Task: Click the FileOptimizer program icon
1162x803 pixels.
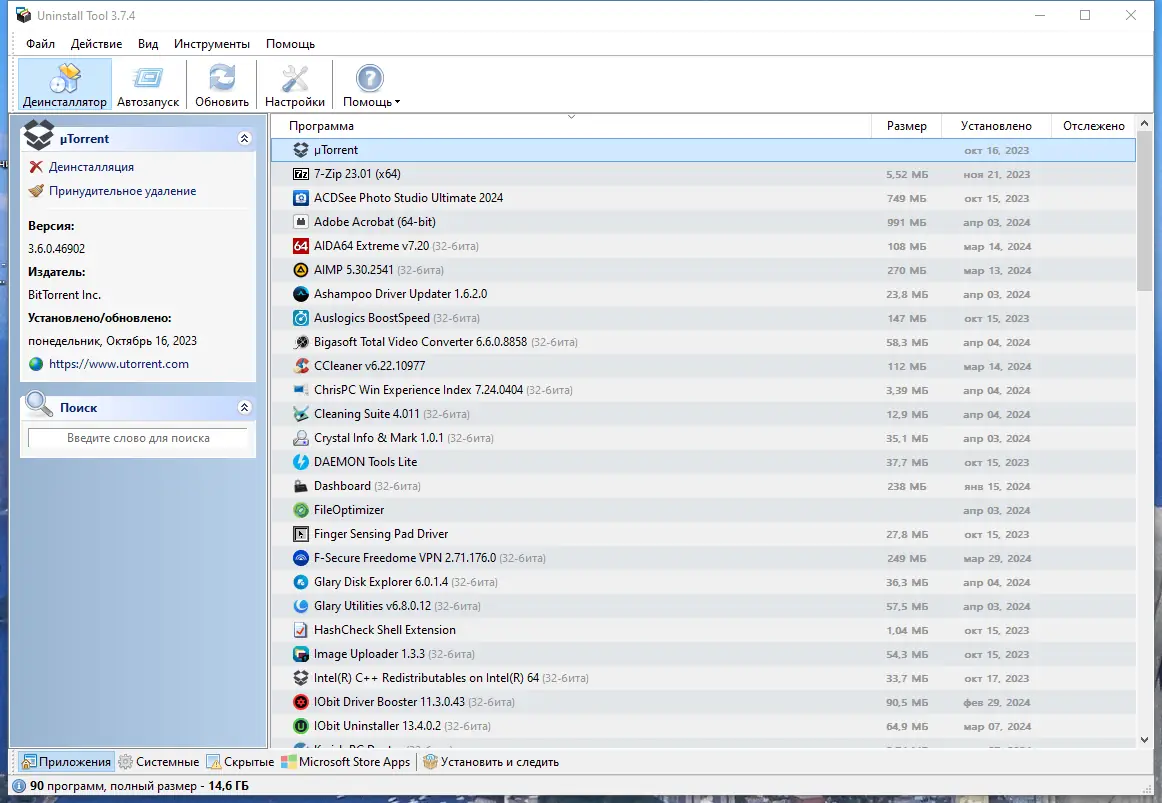Action: point(300,510)
